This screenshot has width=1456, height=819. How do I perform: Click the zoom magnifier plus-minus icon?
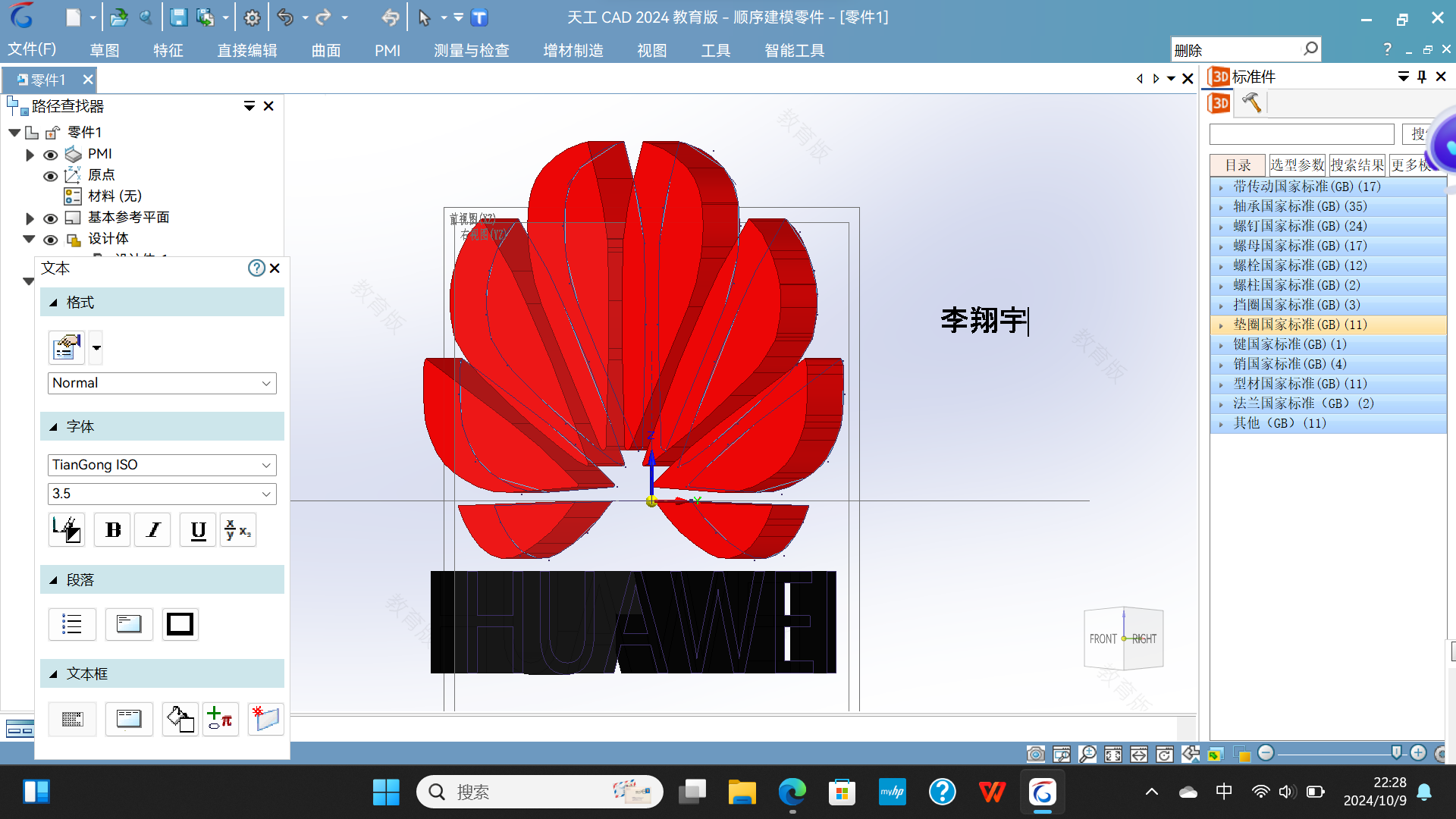[1087, 754]
